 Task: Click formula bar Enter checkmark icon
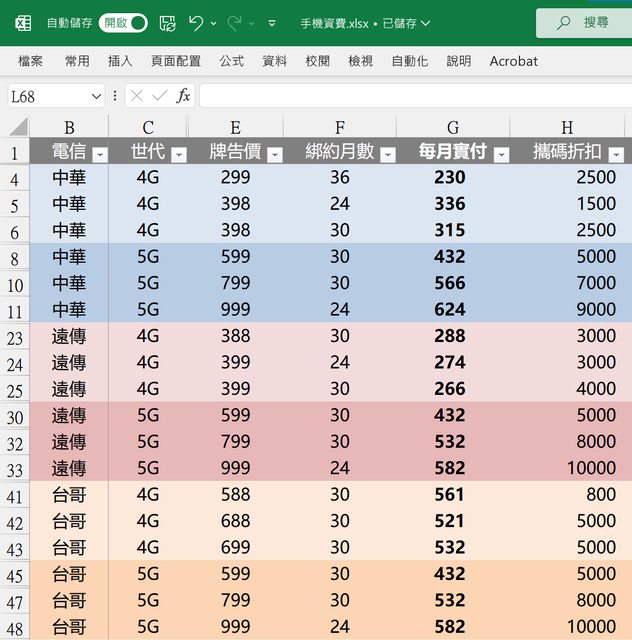coord(159,95)
